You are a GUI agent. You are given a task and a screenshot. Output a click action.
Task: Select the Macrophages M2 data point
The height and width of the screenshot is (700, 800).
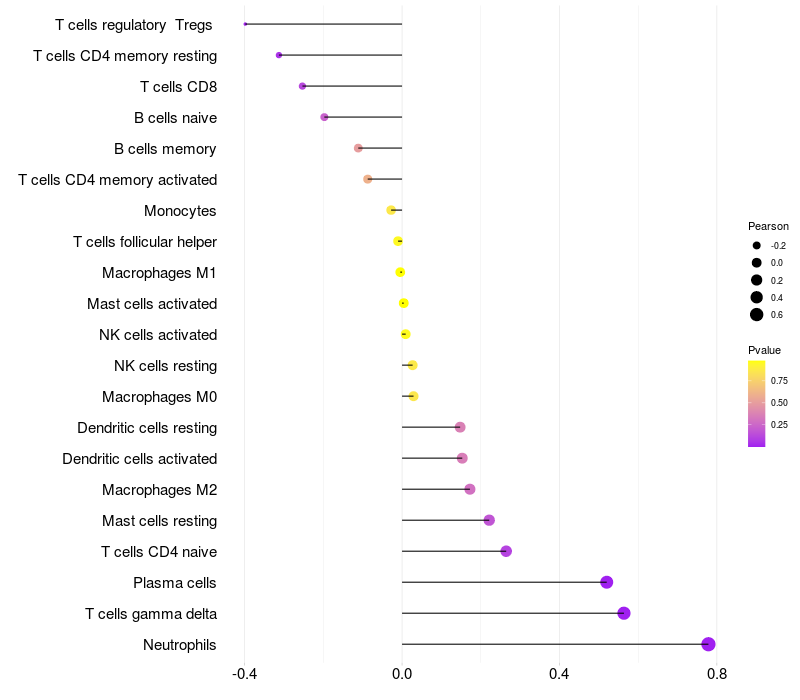(x=470, y=489)
